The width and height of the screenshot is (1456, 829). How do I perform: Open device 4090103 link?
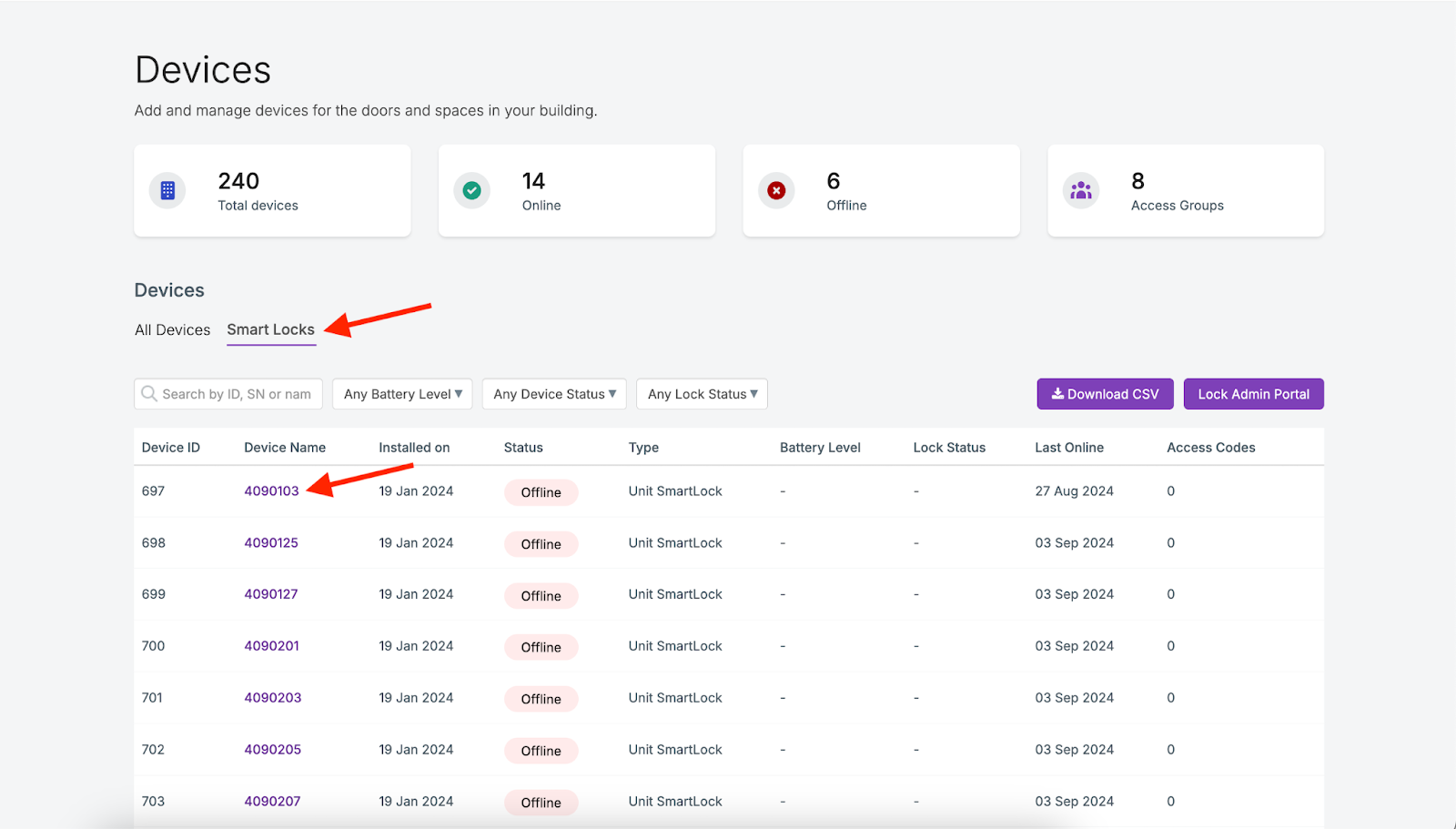point(271,491)
